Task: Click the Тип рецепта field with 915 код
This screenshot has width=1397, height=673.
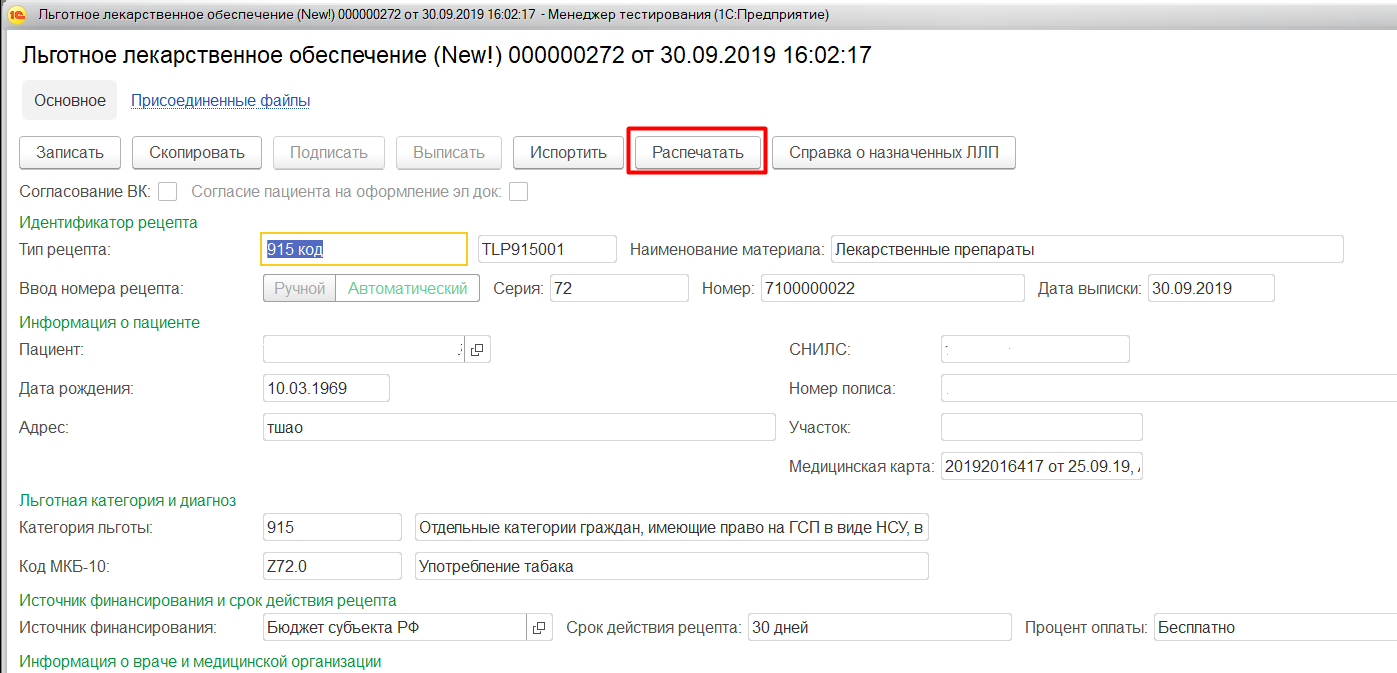Action: 363,249
